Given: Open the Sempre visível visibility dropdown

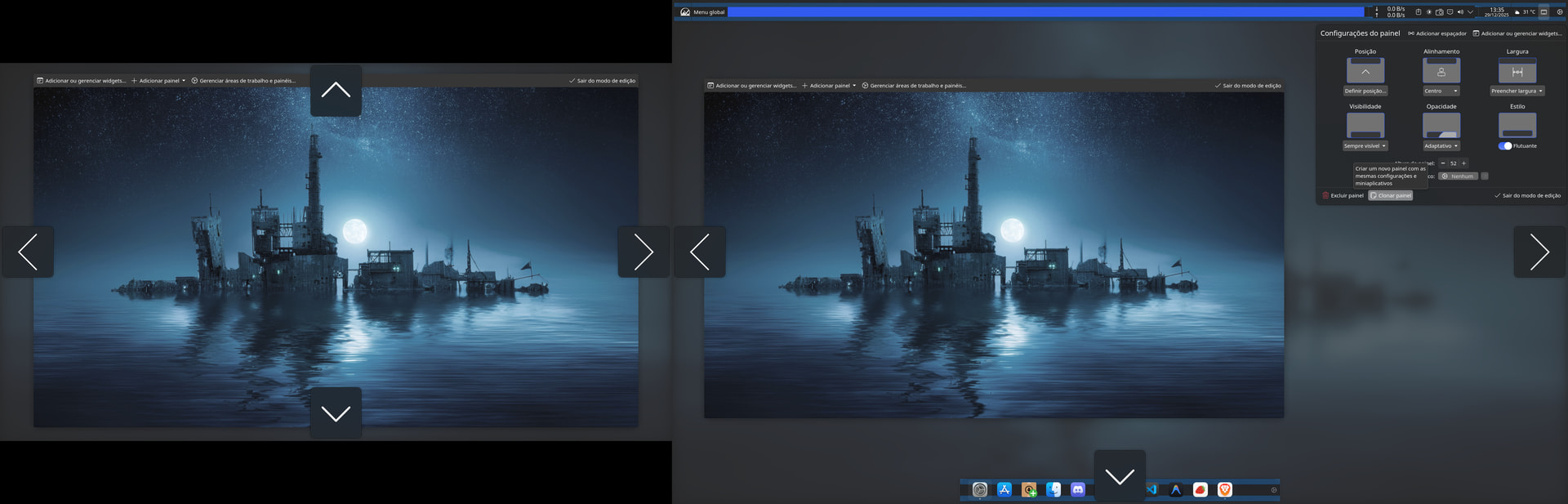Looking at the screenshot, I should coord(1365,146).
